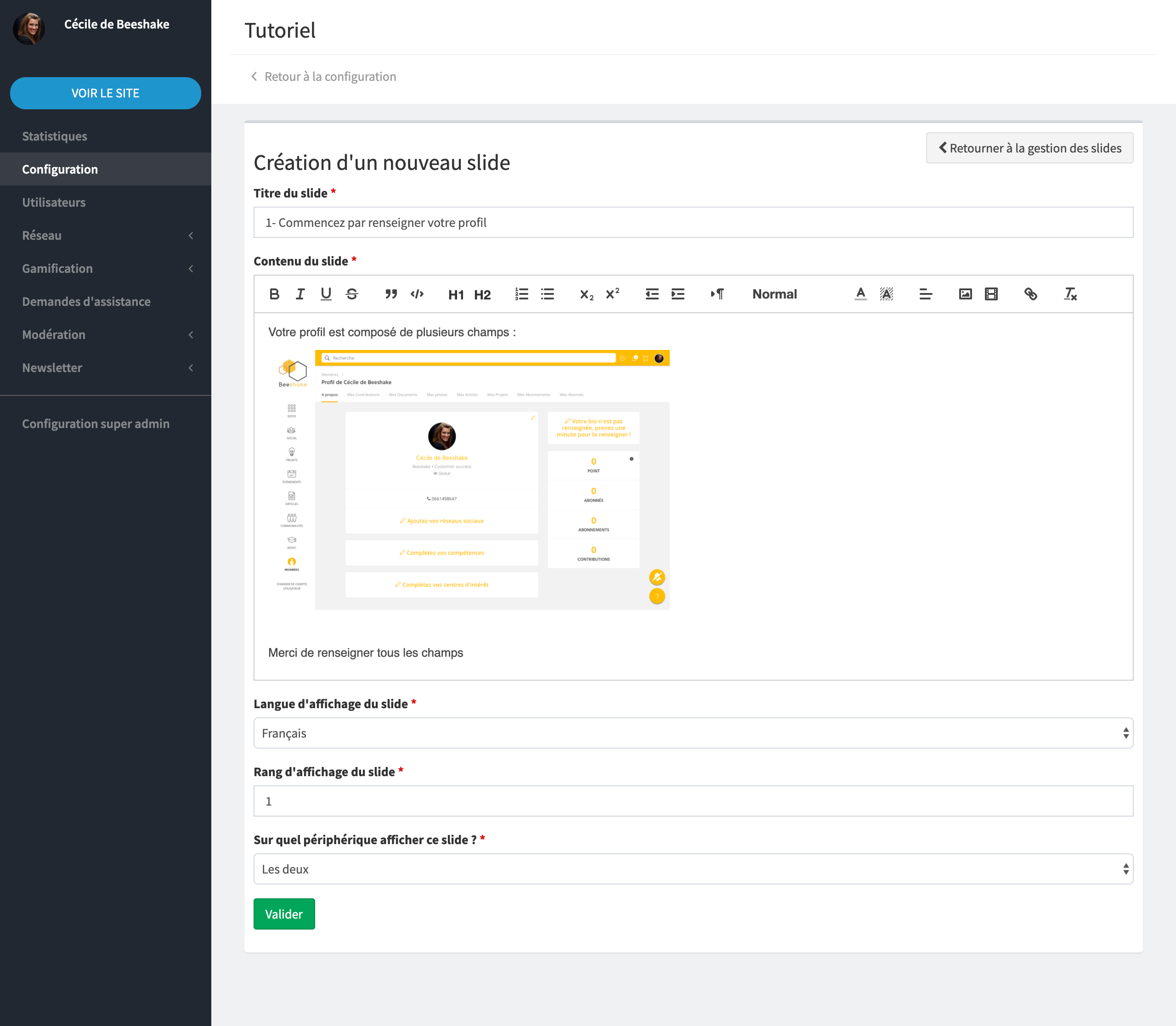The height and width of the screenshot is (1026, 1176).
Task: Click the green Valider button
Action: point(284,914)
